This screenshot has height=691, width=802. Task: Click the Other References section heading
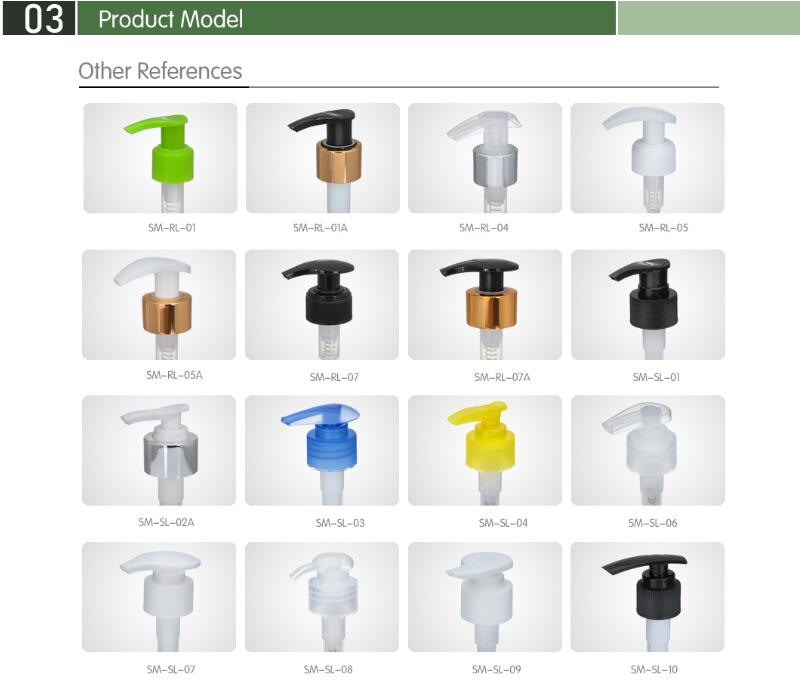click(x=160, y=71)
